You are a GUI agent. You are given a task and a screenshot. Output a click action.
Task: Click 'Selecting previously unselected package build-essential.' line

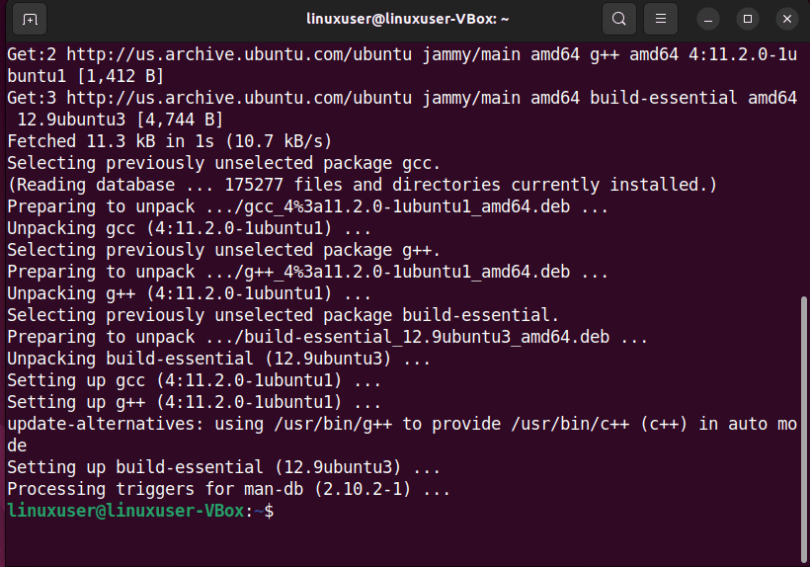pyautogui.click(x=283, y=315)
